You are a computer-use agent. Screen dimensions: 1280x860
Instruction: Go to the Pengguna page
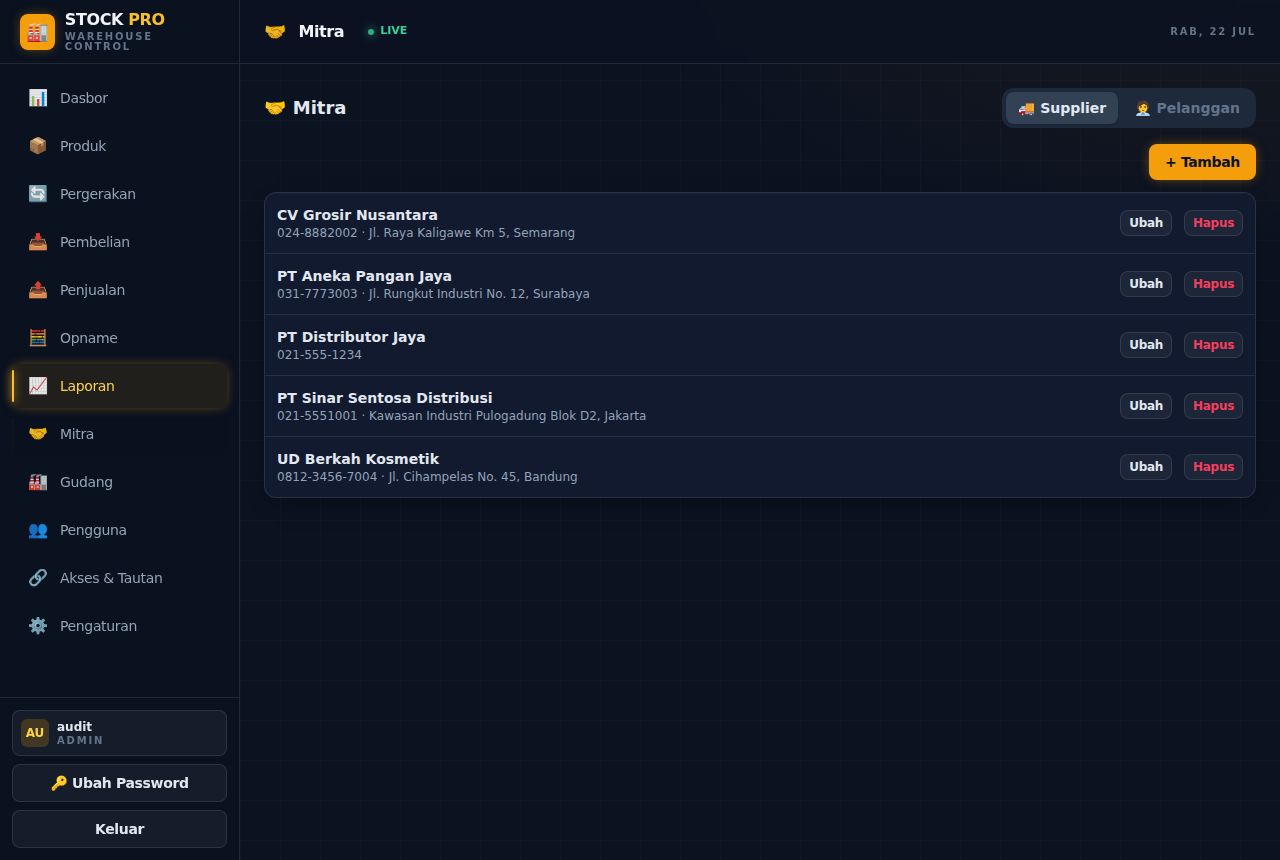(x=120, y=530)
